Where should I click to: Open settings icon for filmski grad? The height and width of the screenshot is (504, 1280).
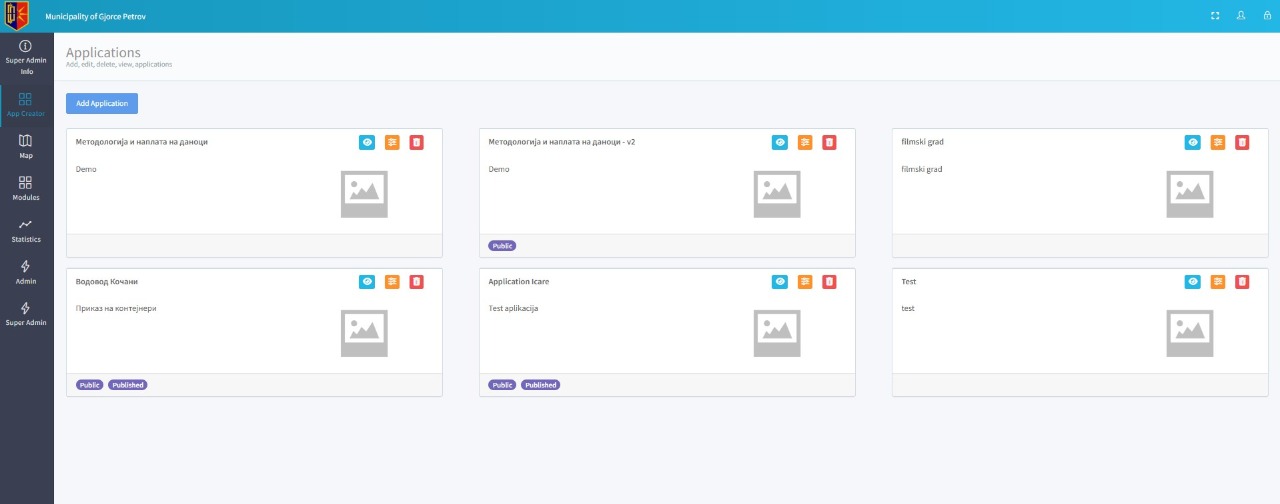pos(1218,142)
